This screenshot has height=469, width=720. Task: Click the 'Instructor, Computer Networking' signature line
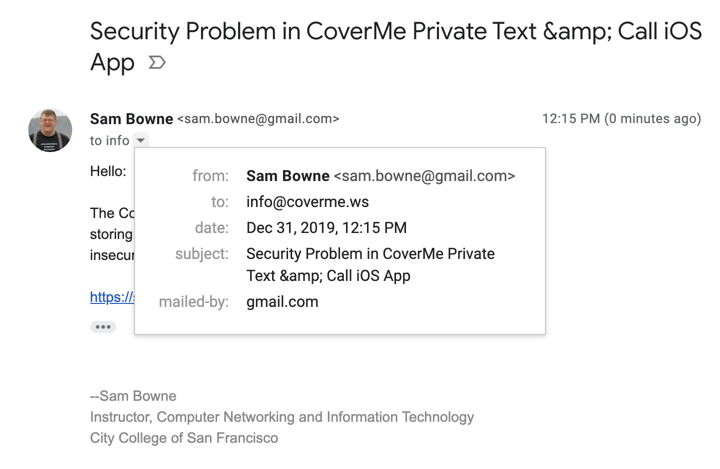pyautogui.click(x=282, y=417)
